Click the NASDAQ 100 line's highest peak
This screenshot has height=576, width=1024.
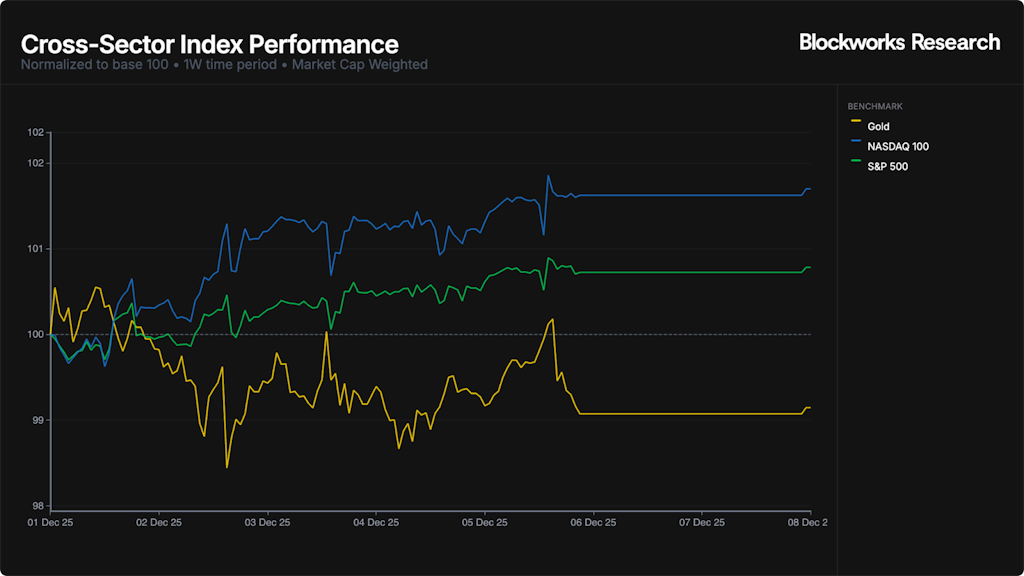548,176
